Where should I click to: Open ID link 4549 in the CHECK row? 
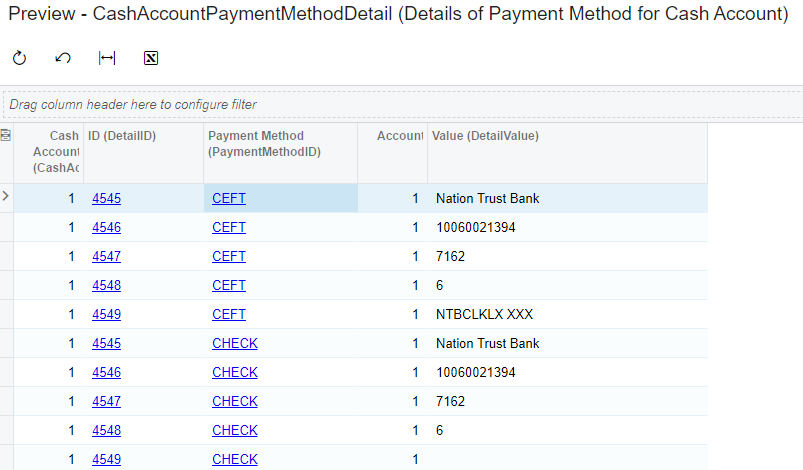click(107, 459)
